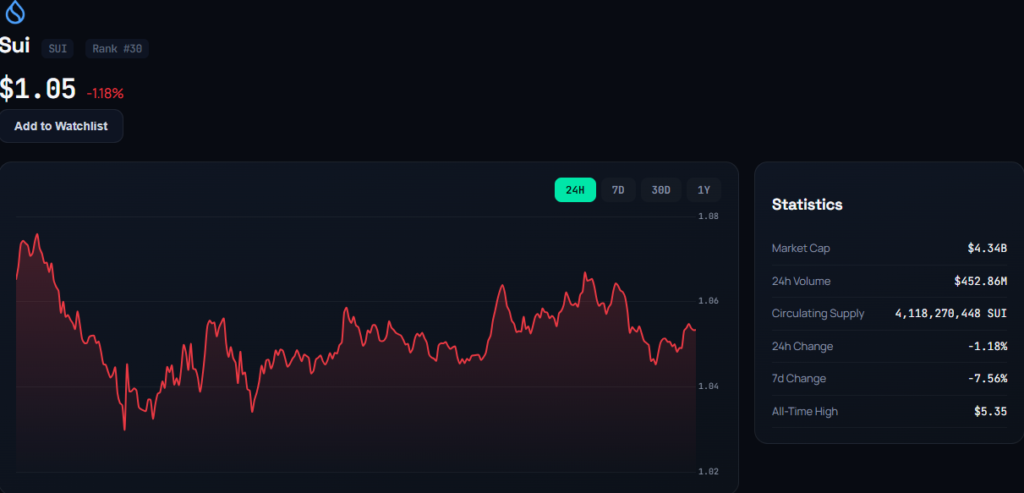Switch chart to the 1Y range
Screen dimensions: 1024x493
pos(704,190)
